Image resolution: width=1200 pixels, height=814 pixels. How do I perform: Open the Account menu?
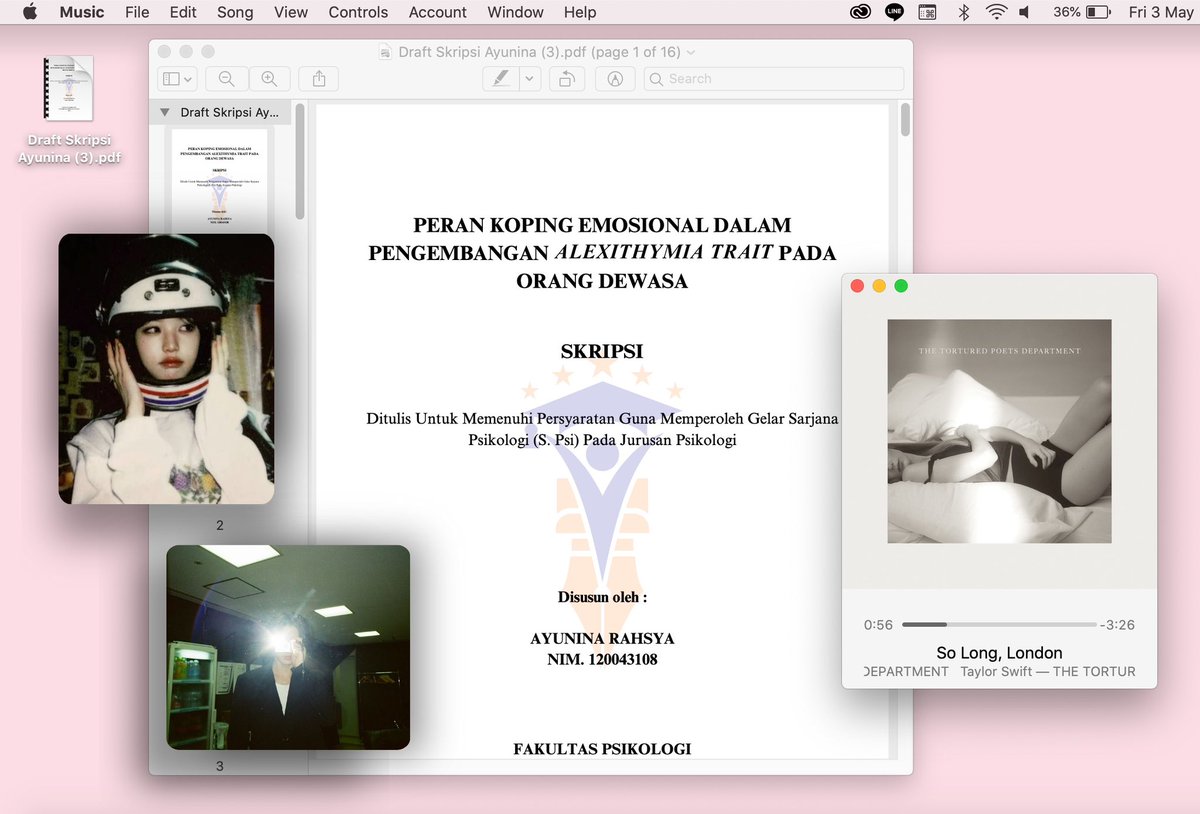[x=438, y=12]
